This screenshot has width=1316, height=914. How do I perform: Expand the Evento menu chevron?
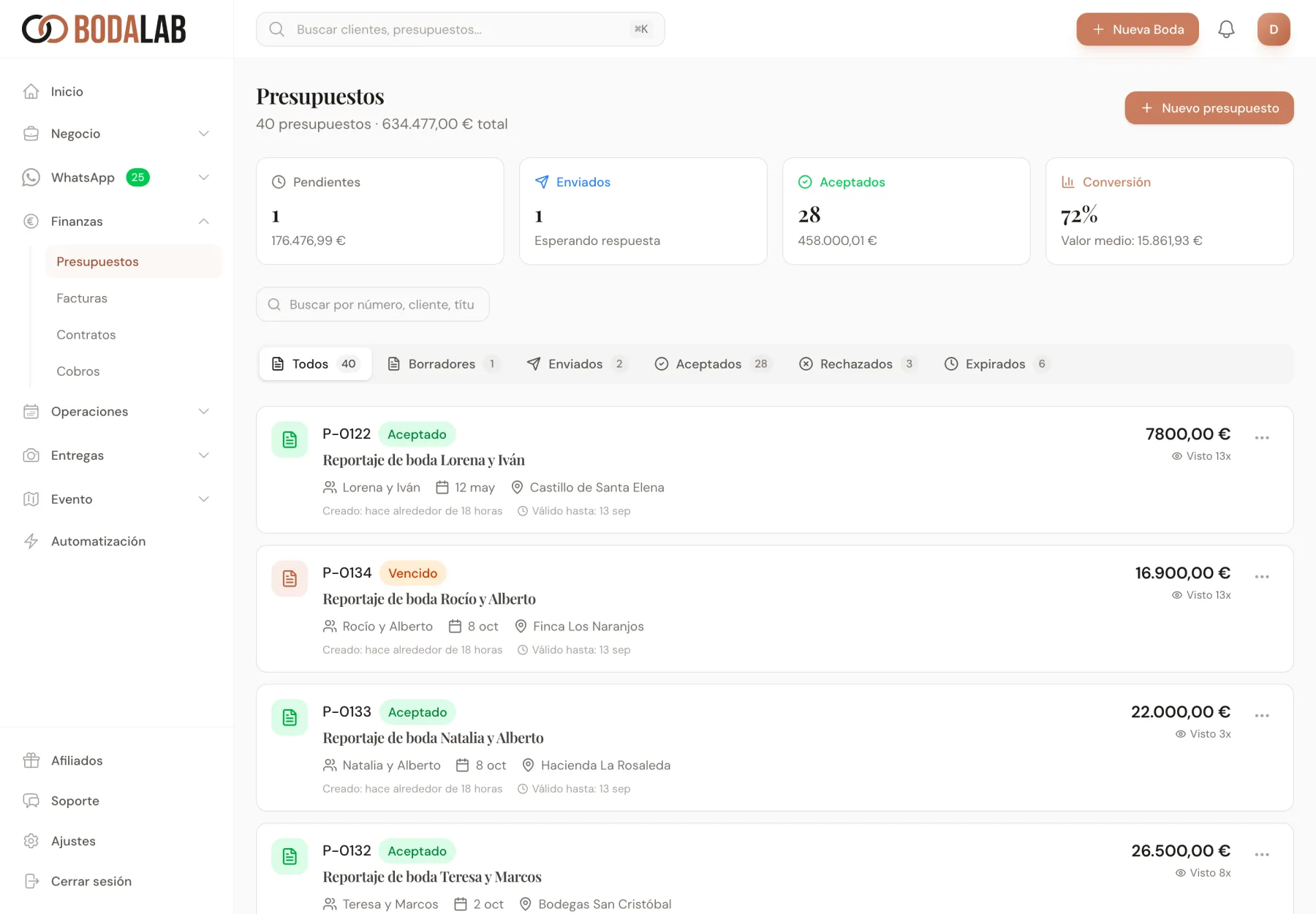pos(204,499)
